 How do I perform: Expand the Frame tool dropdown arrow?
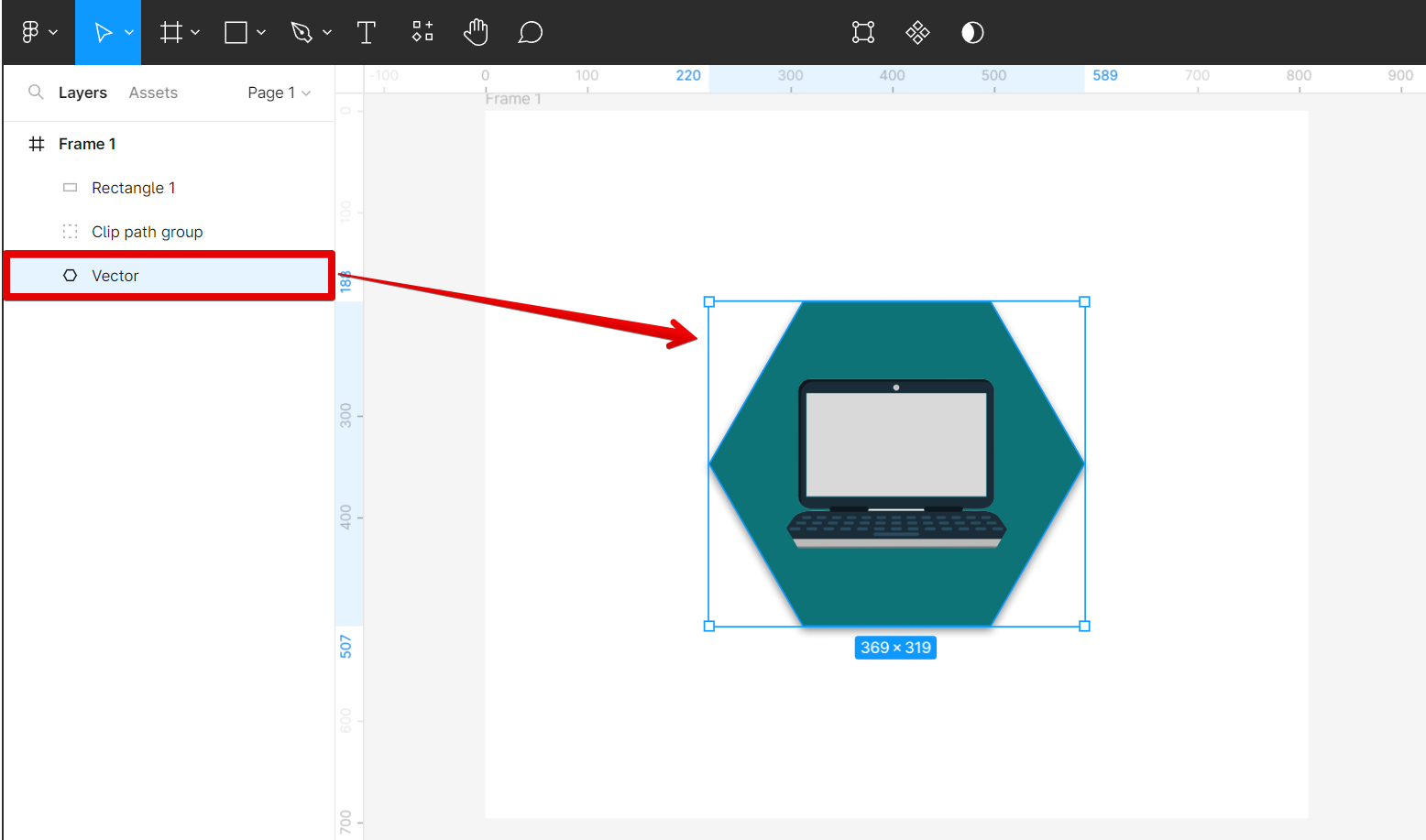(195, 33)
